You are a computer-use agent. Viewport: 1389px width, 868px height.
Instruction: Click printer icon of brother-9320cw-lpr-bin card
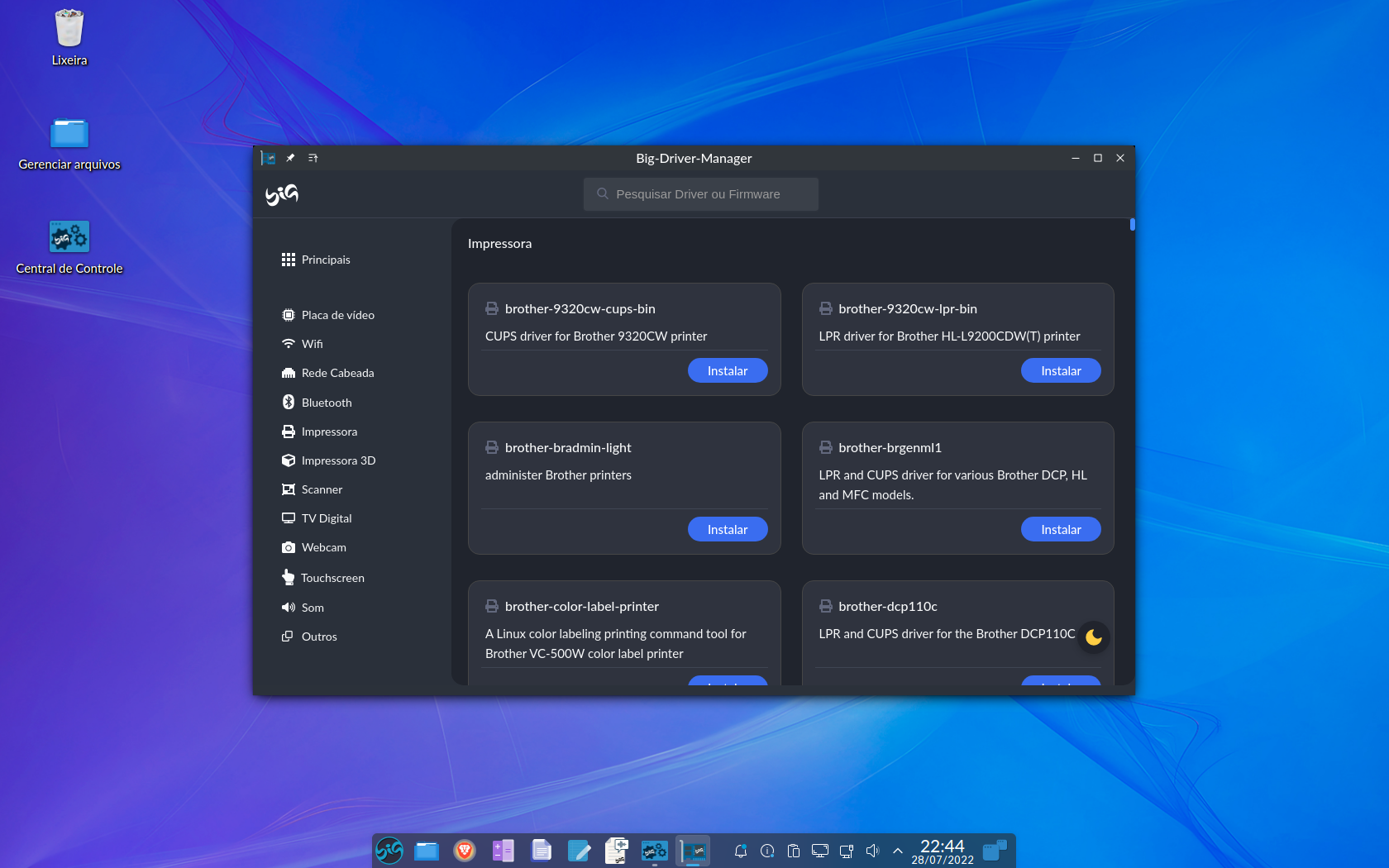(825, 308)
